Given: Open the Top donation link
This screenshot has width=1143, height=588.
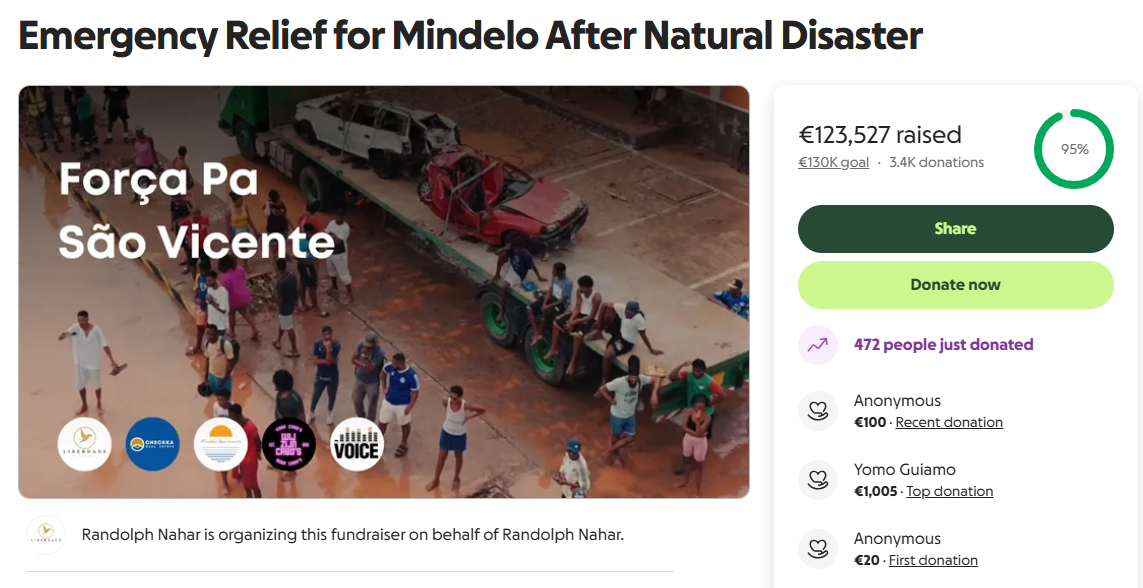Looking at the screenshot, I should 950,491.
